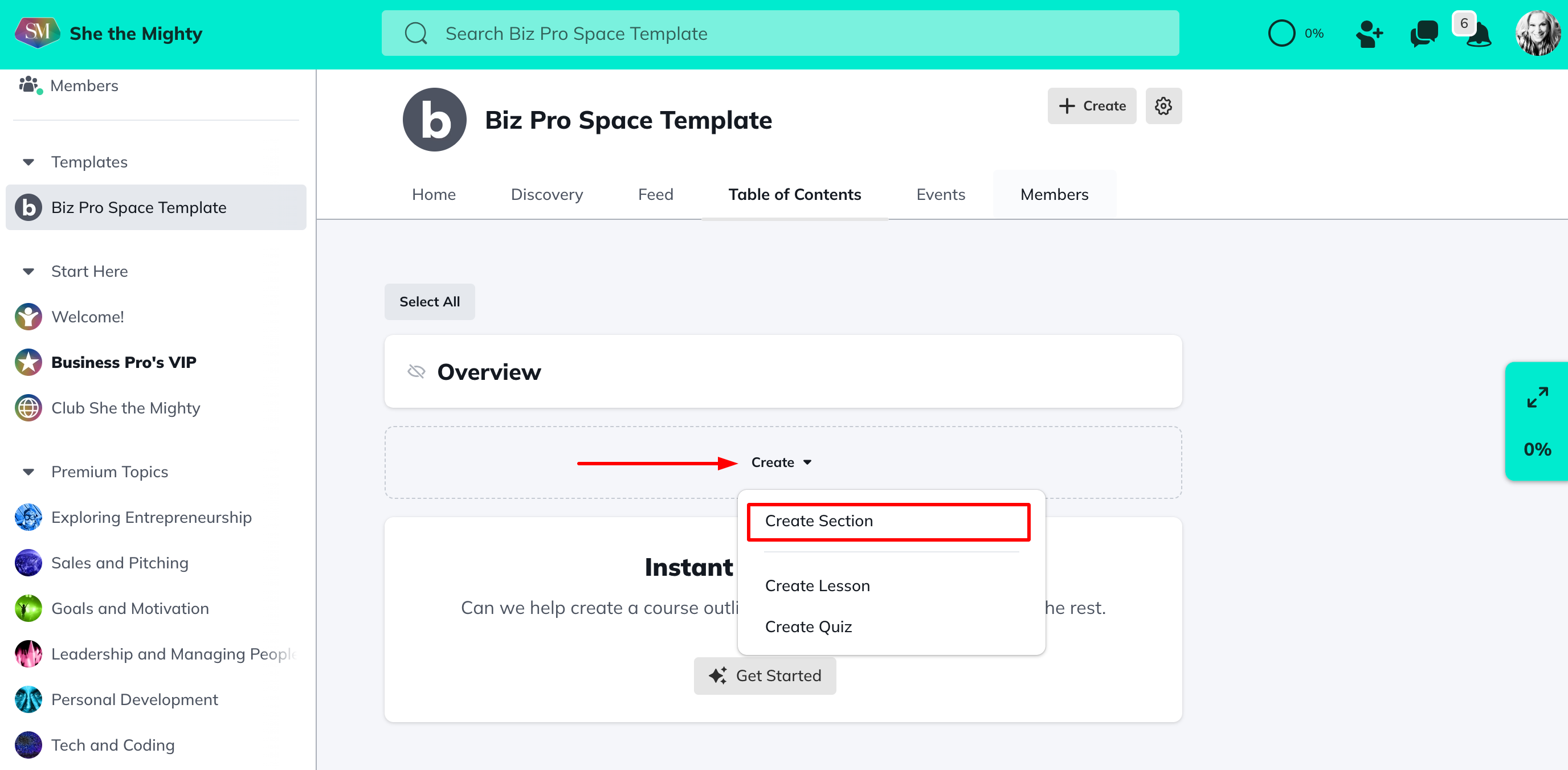The width and height of the screenshot is (1568, 770).
Task: Click the She the Mighty logo
Action: point(36,33)
